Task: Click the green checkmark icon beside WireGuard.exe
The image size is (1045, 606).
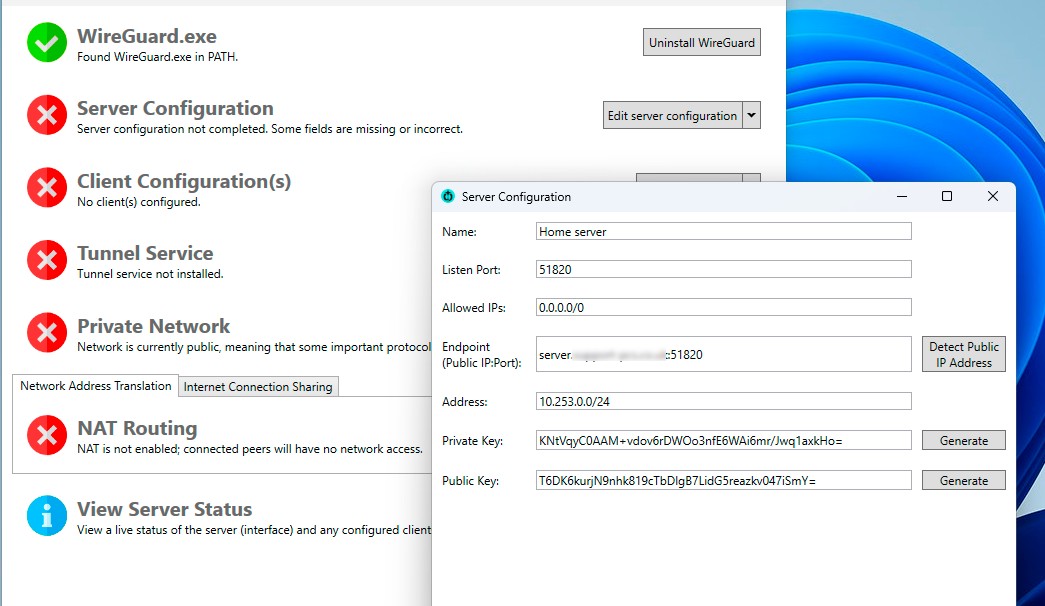Action: (47, 43)
